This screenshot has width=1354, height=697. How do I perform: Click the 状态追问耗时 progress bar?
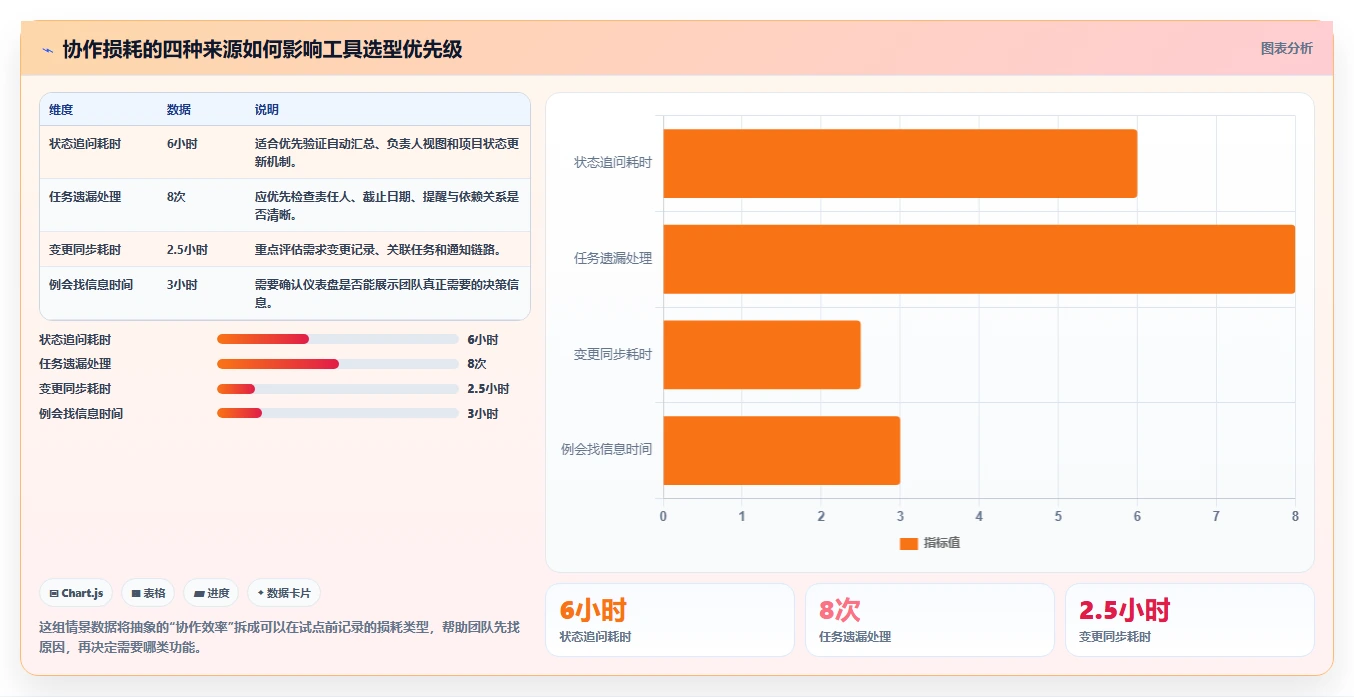click(337, 339)
